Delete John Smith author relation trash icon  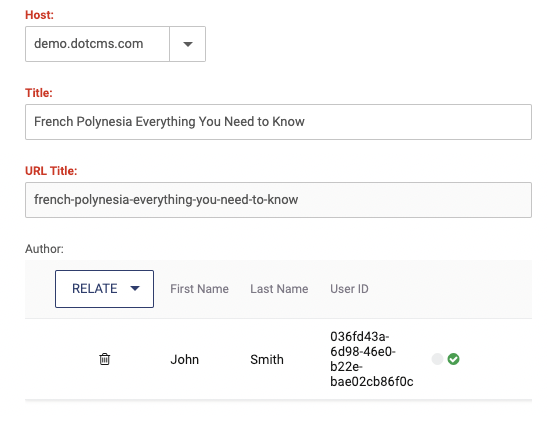104,359
